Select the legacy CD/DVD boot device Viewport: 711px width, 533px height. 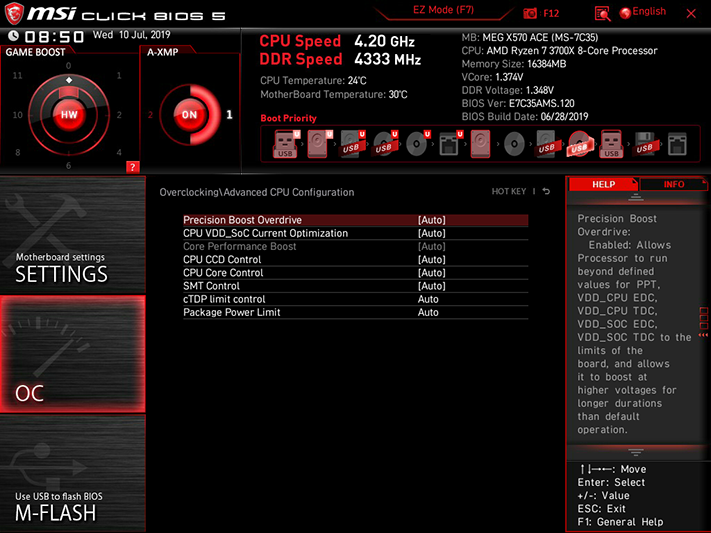[514, 144]
